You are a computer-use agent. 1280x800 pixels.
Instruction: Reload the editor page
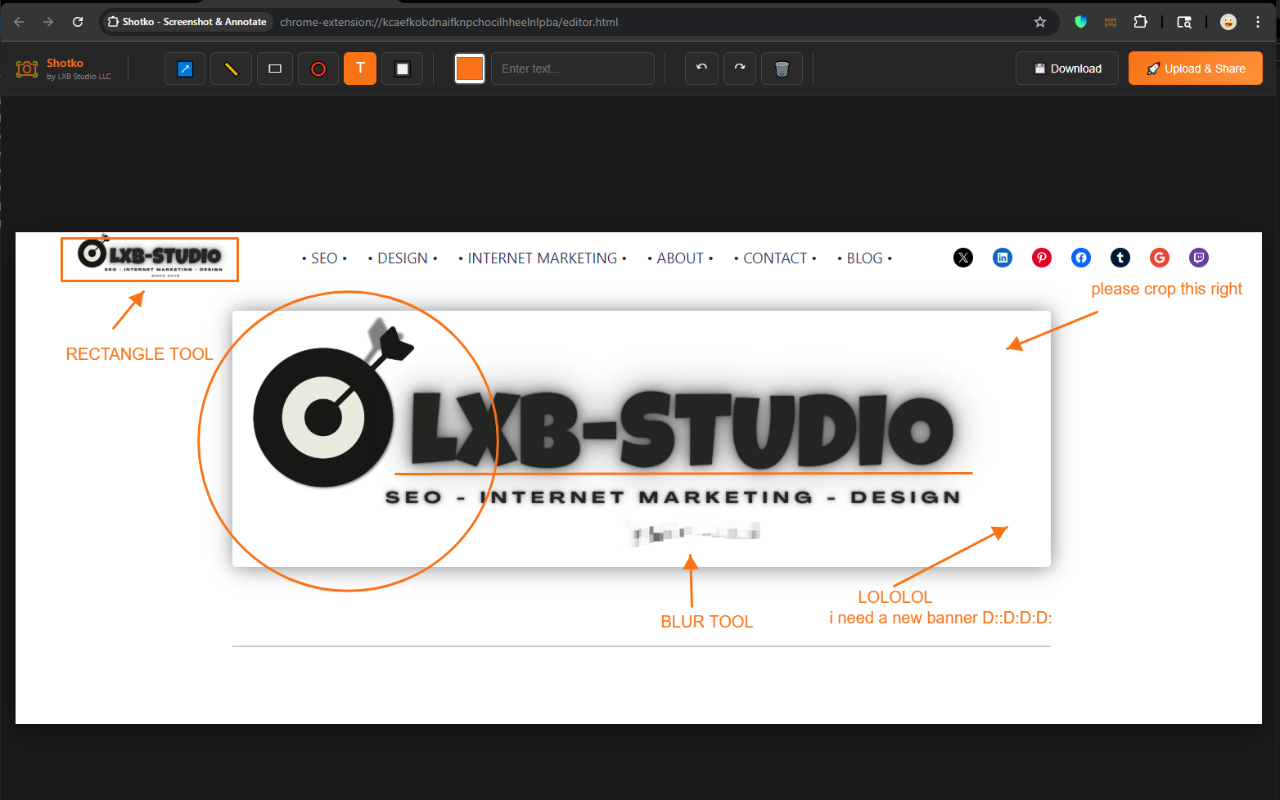click(x=78, y=21)
